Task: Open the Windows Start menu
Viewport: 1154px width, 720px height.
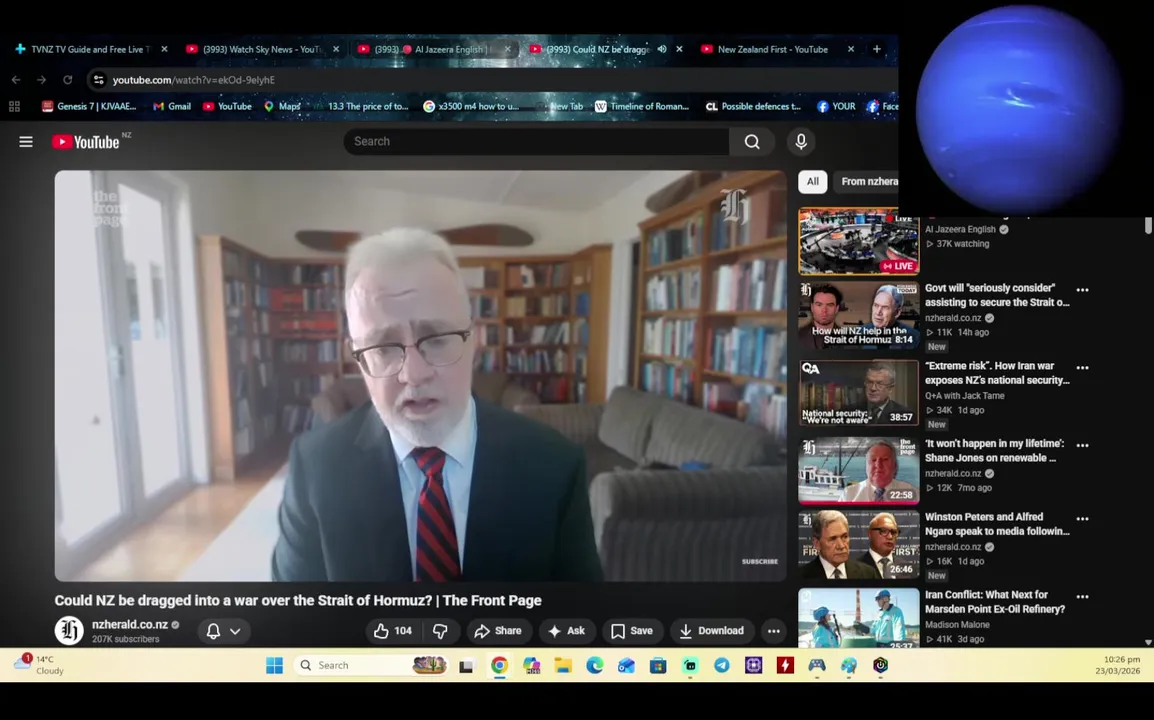Action: [275, 666]
